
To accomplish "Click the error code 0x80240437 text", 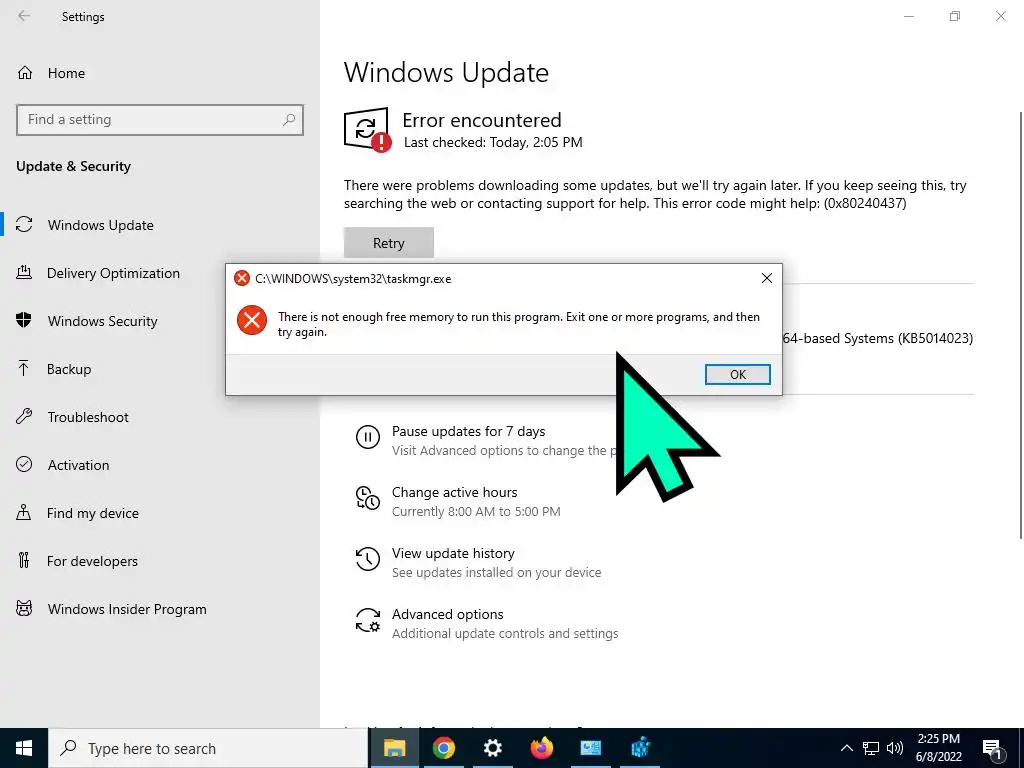I will coord(865,203).
